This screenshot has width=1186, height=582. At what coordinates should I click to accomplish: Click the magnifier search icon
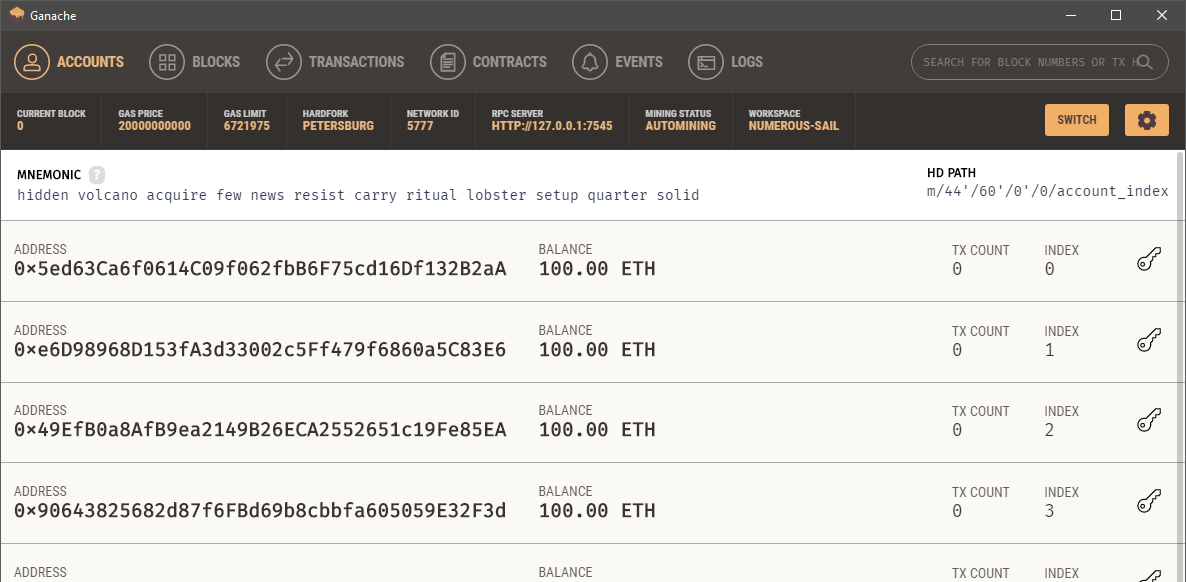pos(1144,62)
